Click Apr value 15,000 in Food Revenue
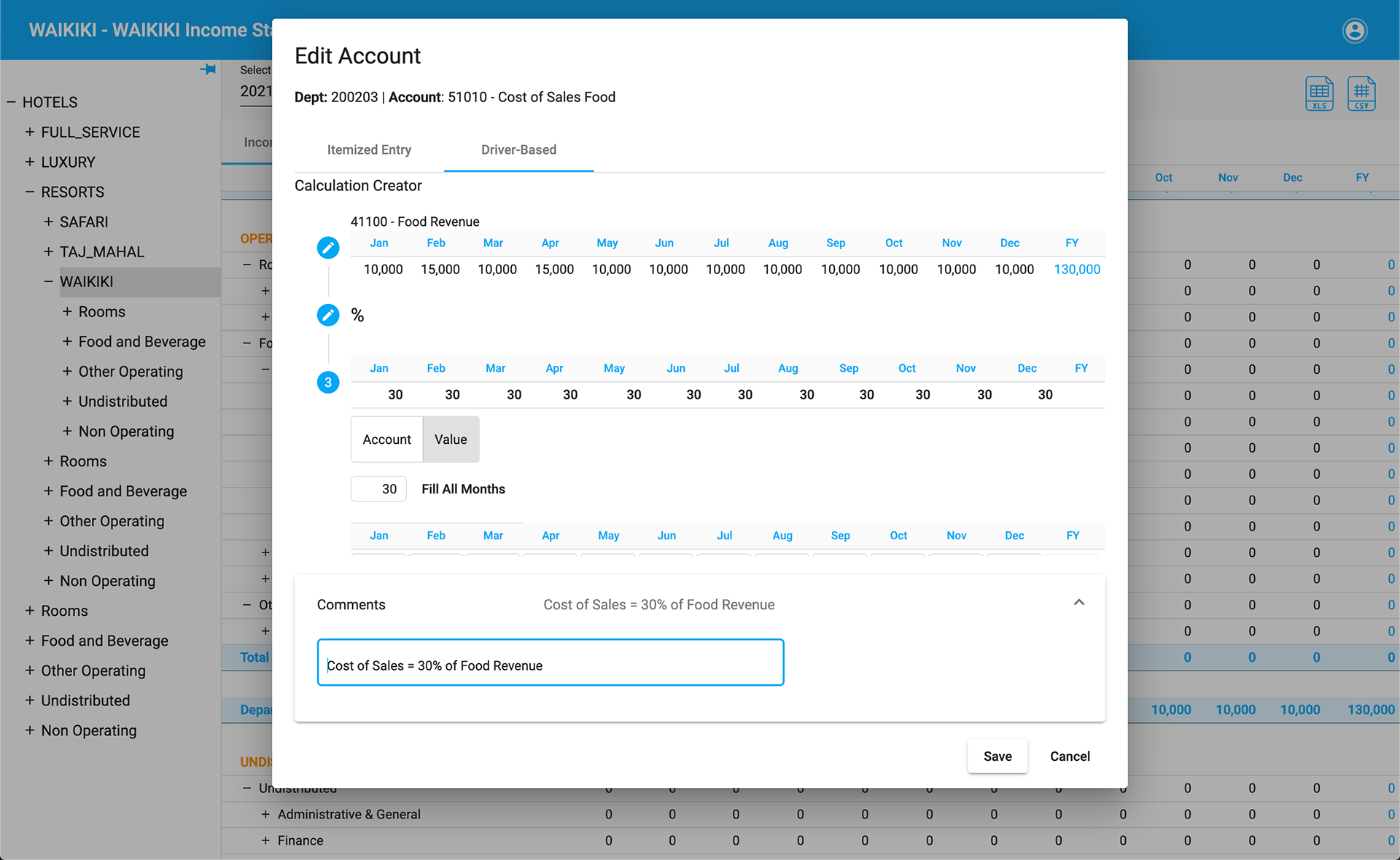 coord(554,269)
